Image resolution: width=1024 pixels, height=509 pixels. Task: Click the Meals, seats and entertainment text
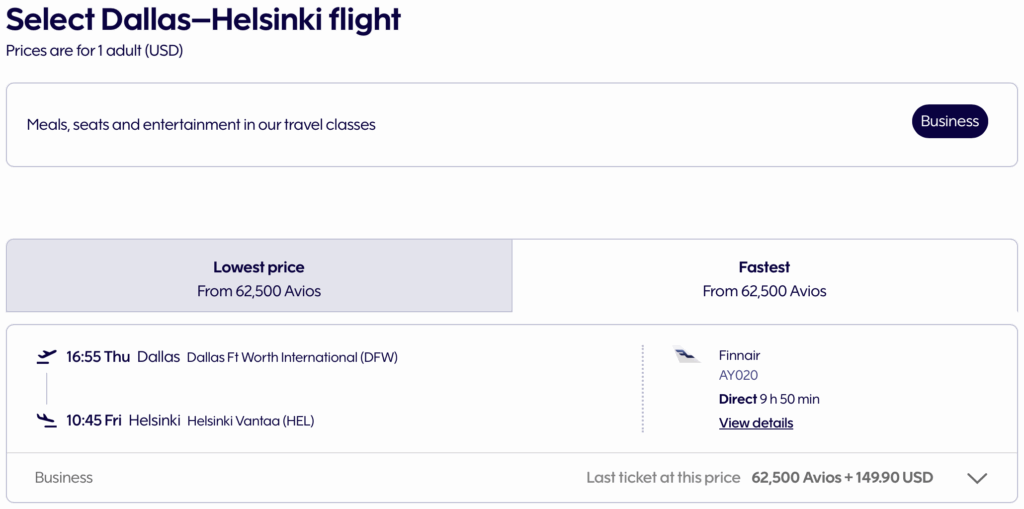pyautogui.click(x=201, y=125)
